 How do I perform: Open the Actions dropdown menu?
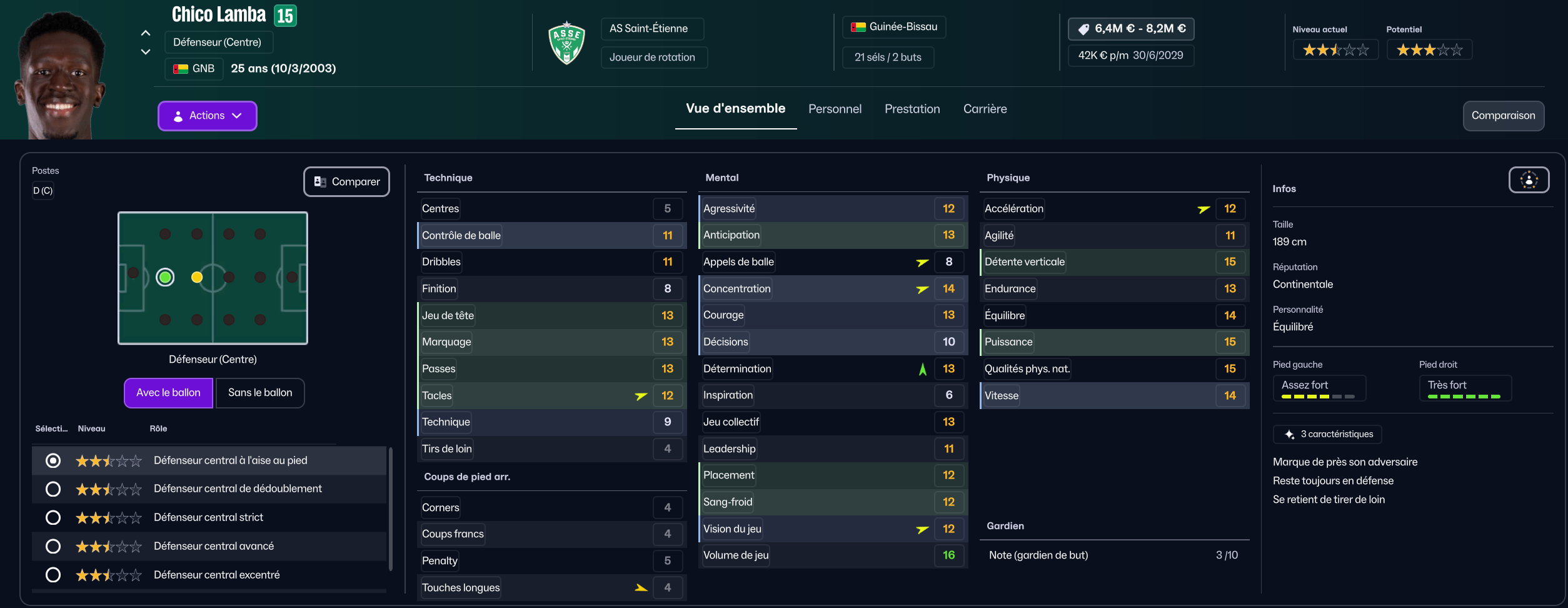207,116
